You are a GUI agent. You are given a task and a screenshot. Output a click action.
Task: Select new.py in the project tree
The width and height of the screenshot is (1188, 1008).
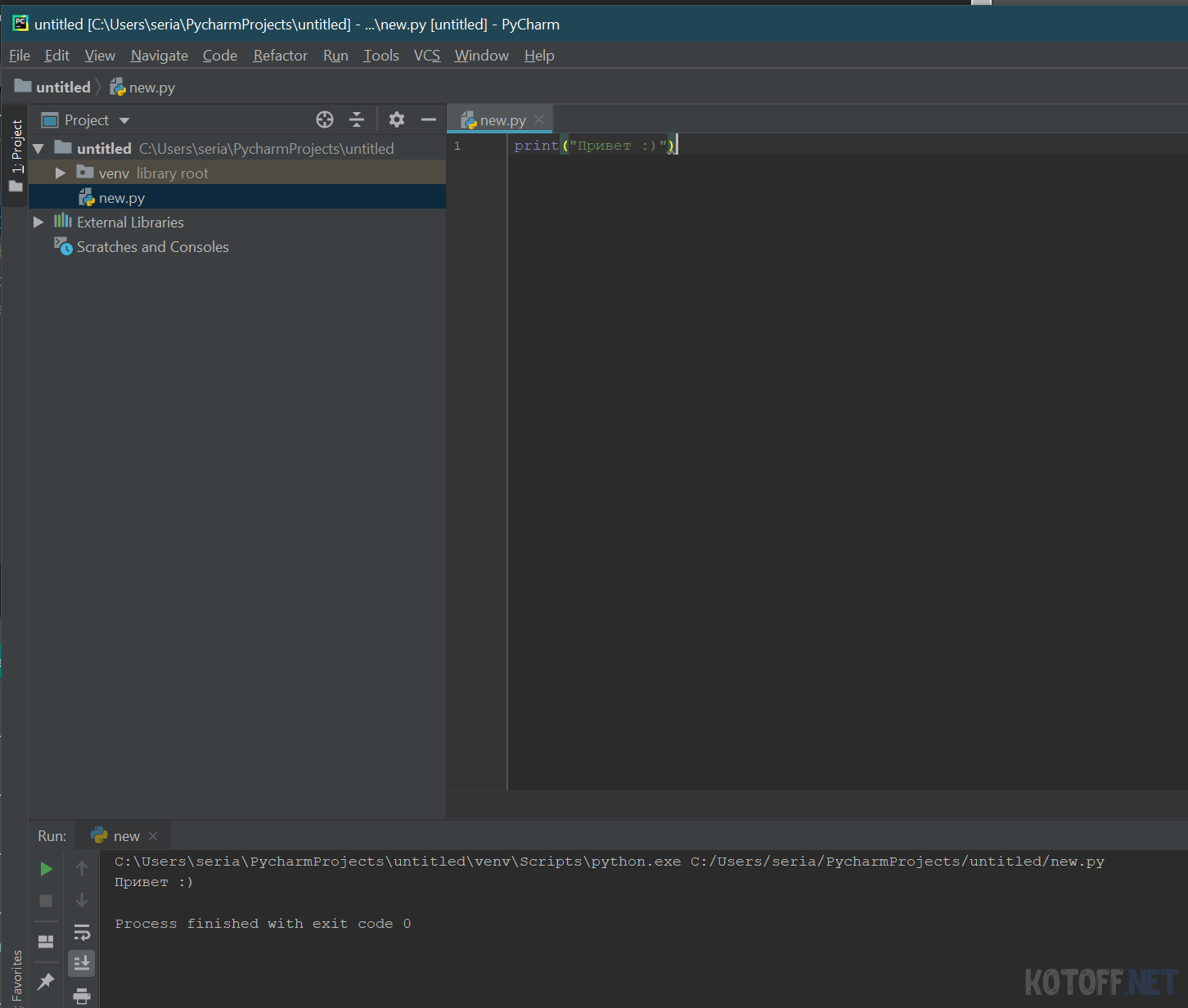click(121, 198)
